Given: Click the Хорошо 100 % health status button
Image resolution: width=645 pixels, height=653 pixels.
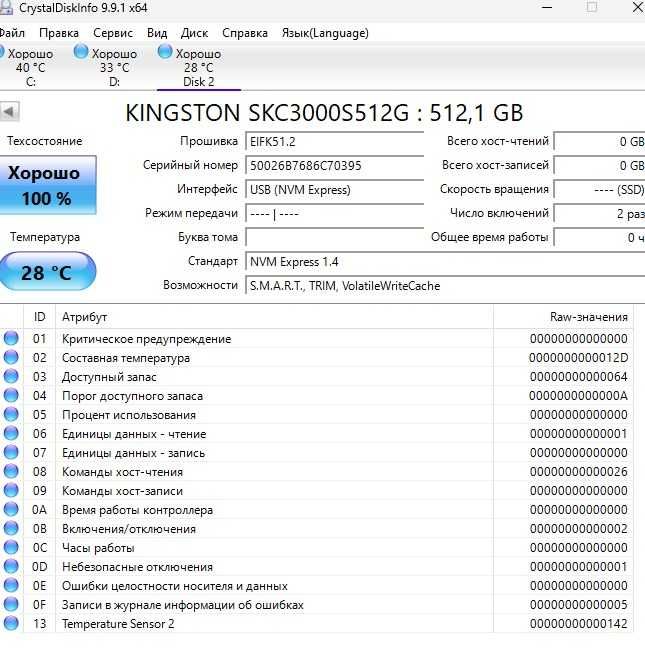Looking at the screenshot, I should (47, 185).
